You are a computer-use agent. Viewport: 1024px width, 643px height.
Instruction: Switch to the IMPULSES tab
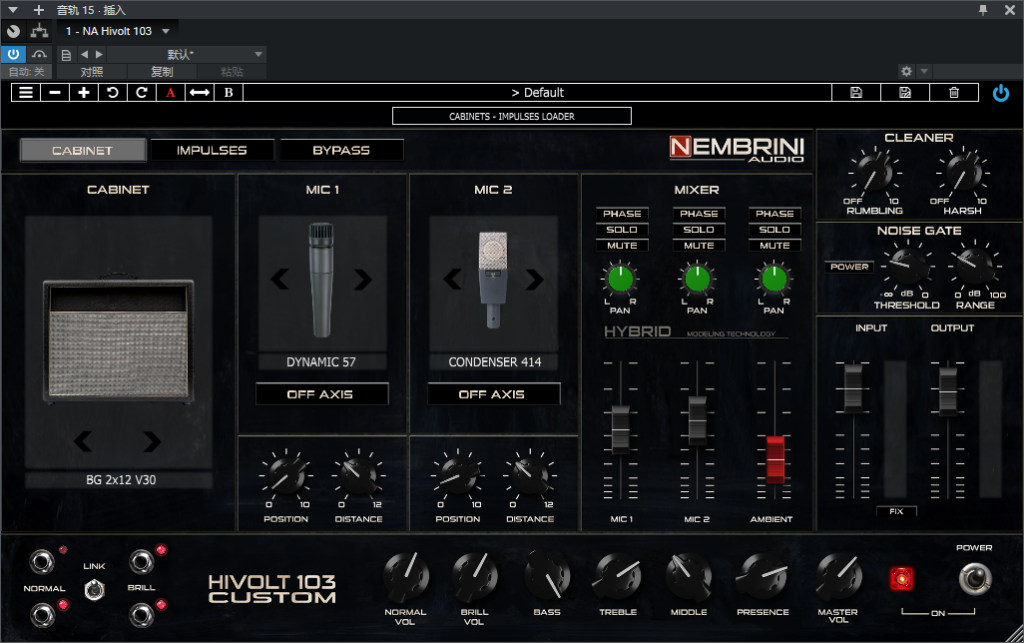click(212, 150)
